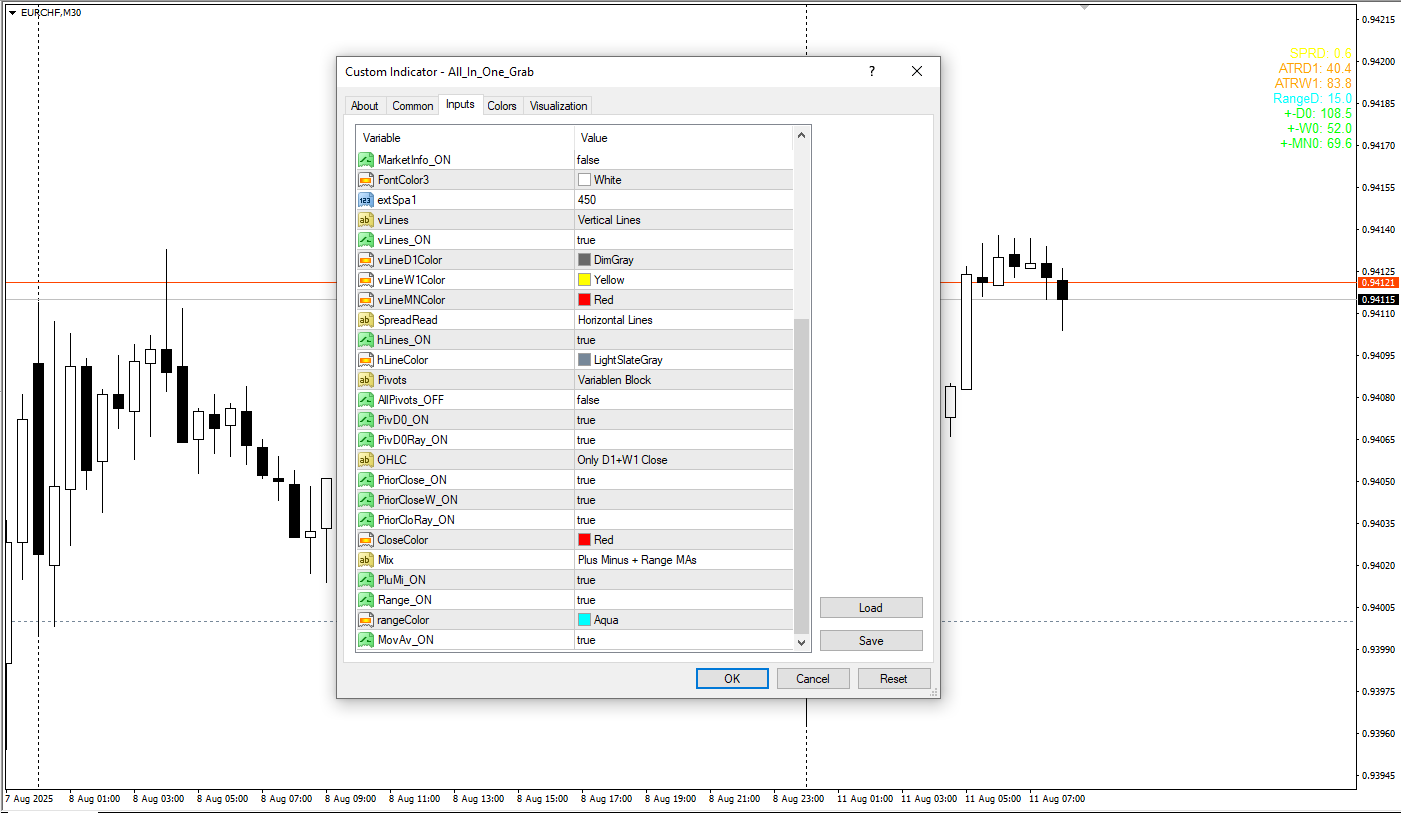The height and width of the screenshot is (813, 1401).
Task: Click the scrollbar down arrow in inputs list
Action: (801, 642)
